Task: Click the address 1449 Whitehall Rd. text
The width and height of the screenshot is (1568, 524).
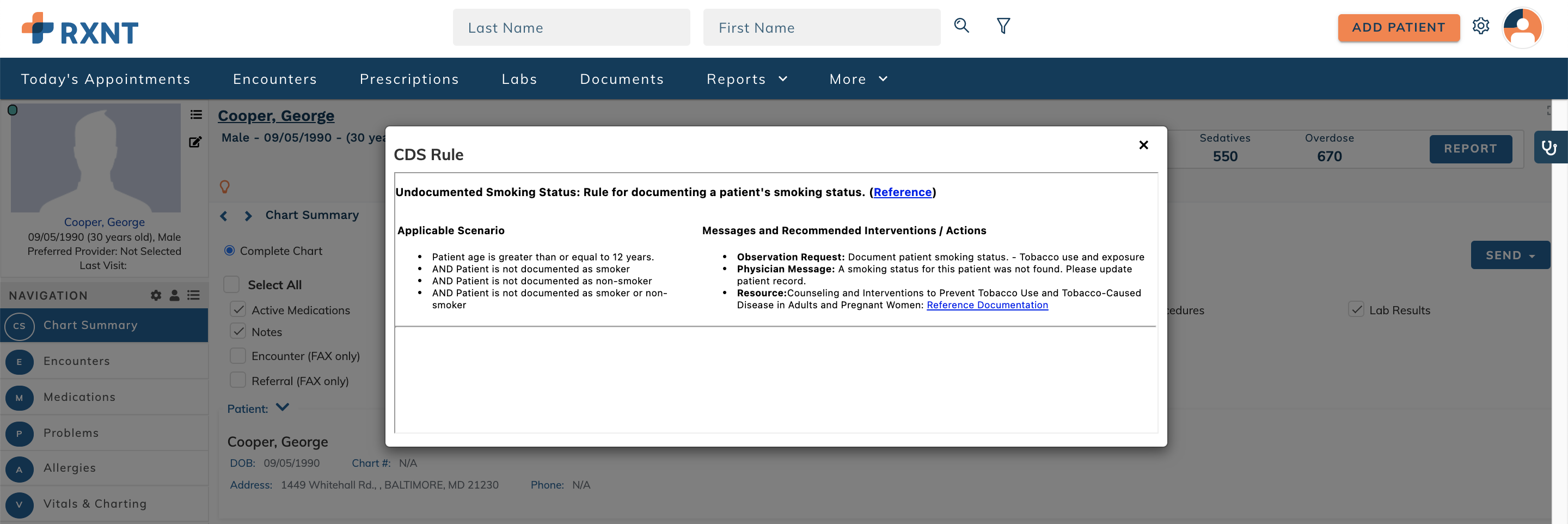Action: [390, 485]
